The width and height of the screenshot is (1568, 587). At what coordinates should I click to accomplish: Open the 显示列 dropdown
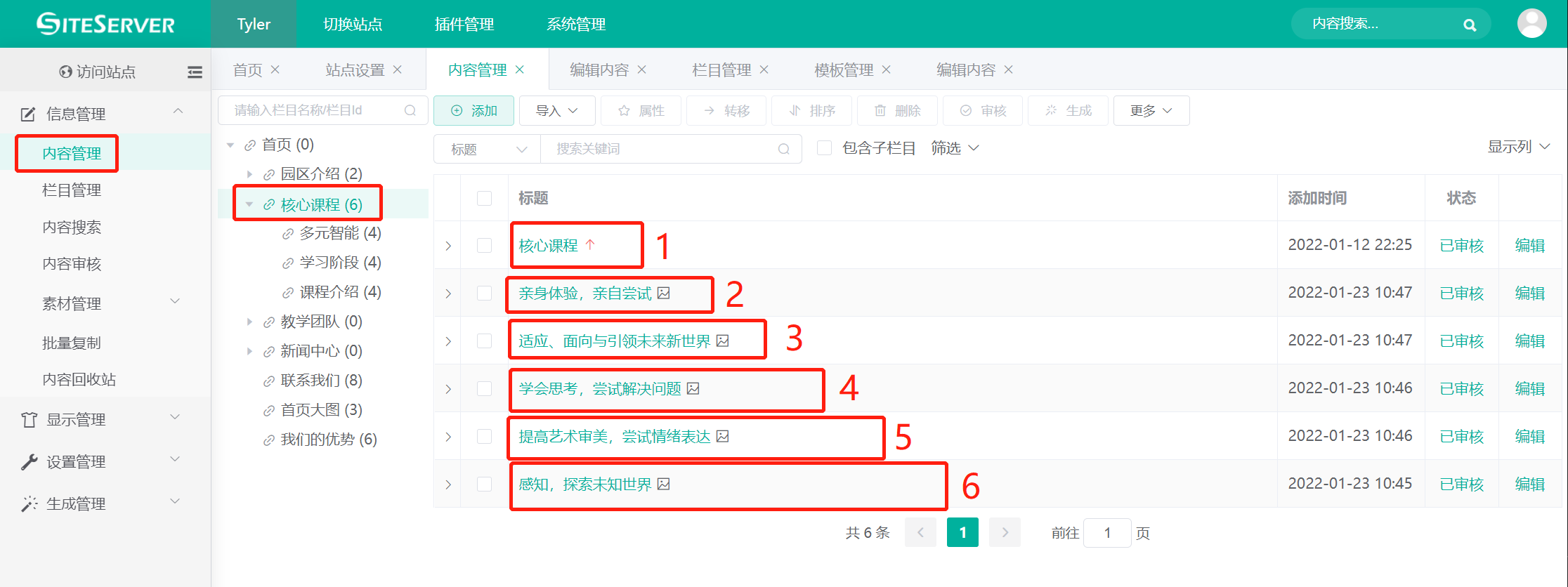1518,147
